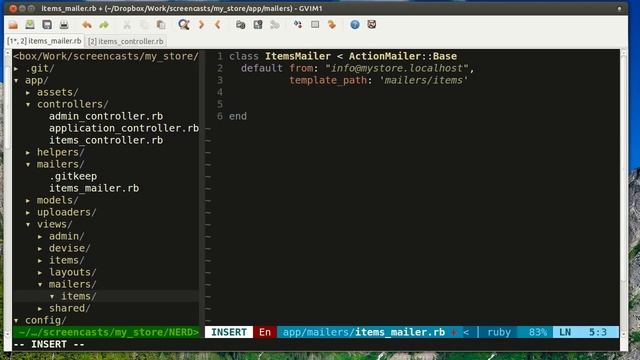The height and width of the screenshot is (360, 640).
Task: Click the Paste clipboard icon
Action: (x=161, y=25)
